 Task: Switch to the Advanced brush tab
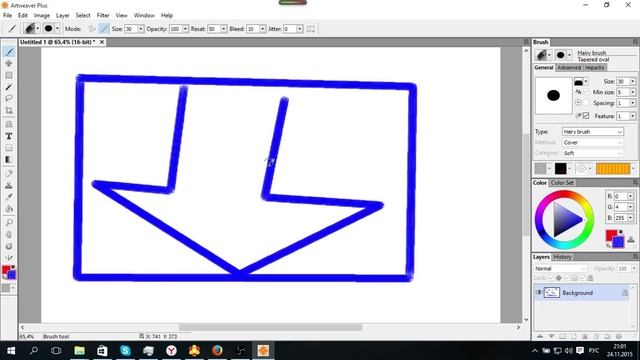[569, 68]
